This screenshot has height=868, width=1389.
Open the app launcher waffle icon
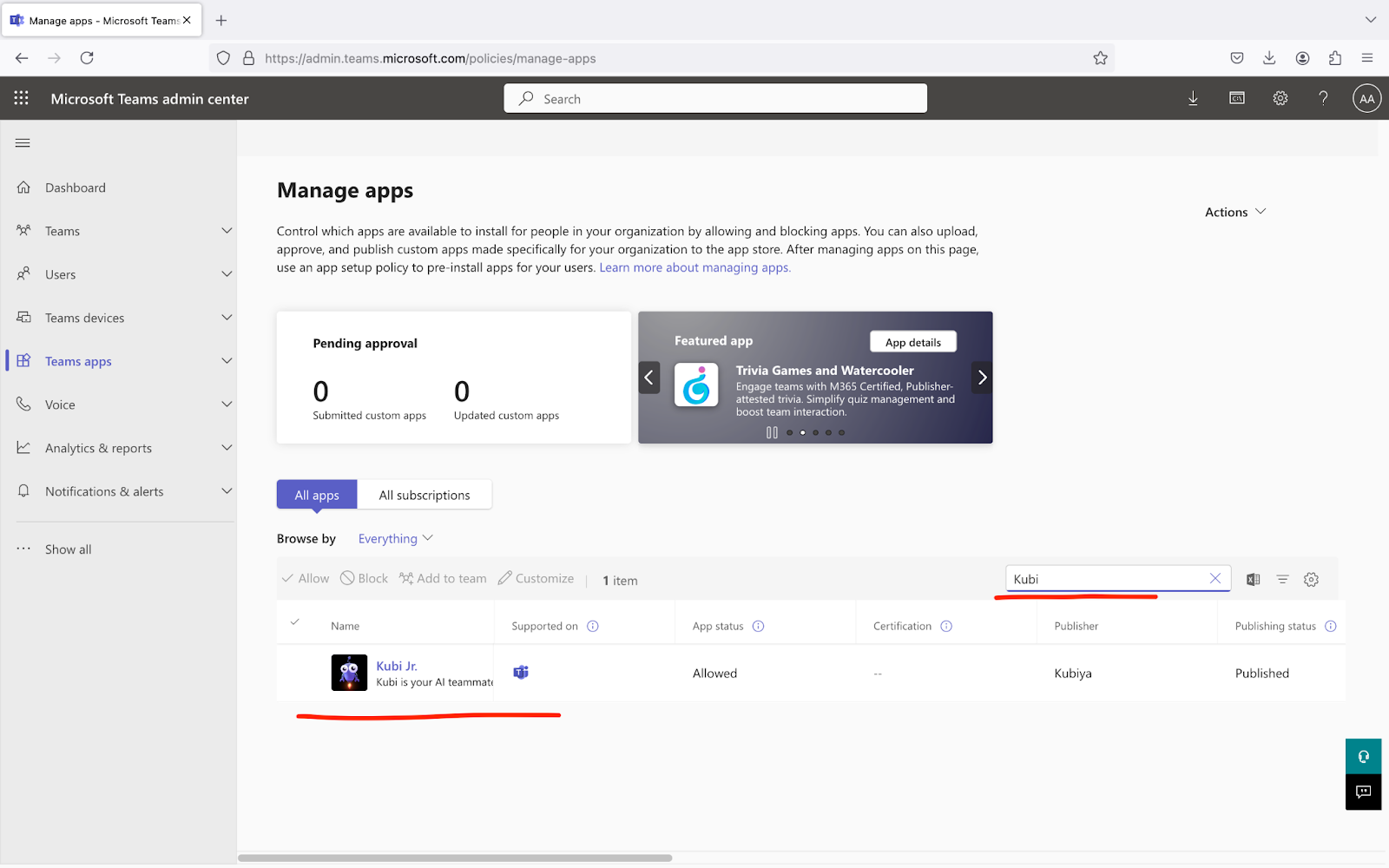22,98
